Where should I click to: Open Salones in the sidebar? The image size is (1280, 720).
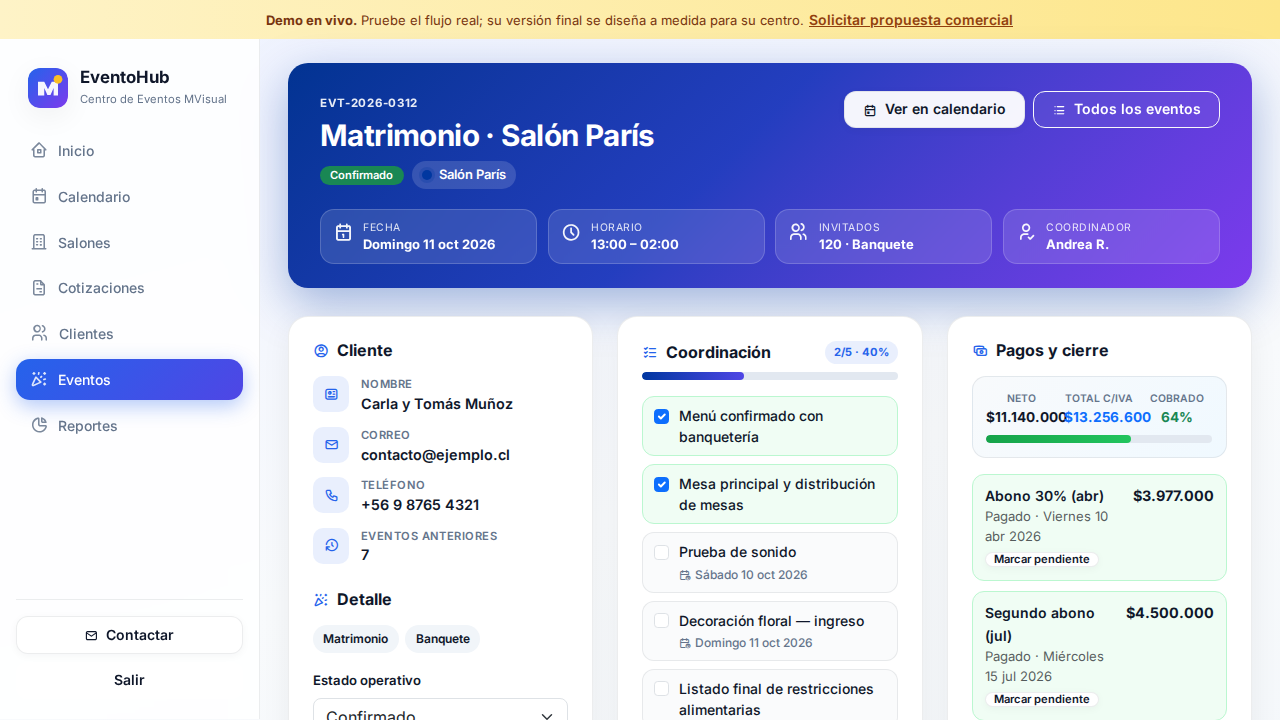[129, 243]
